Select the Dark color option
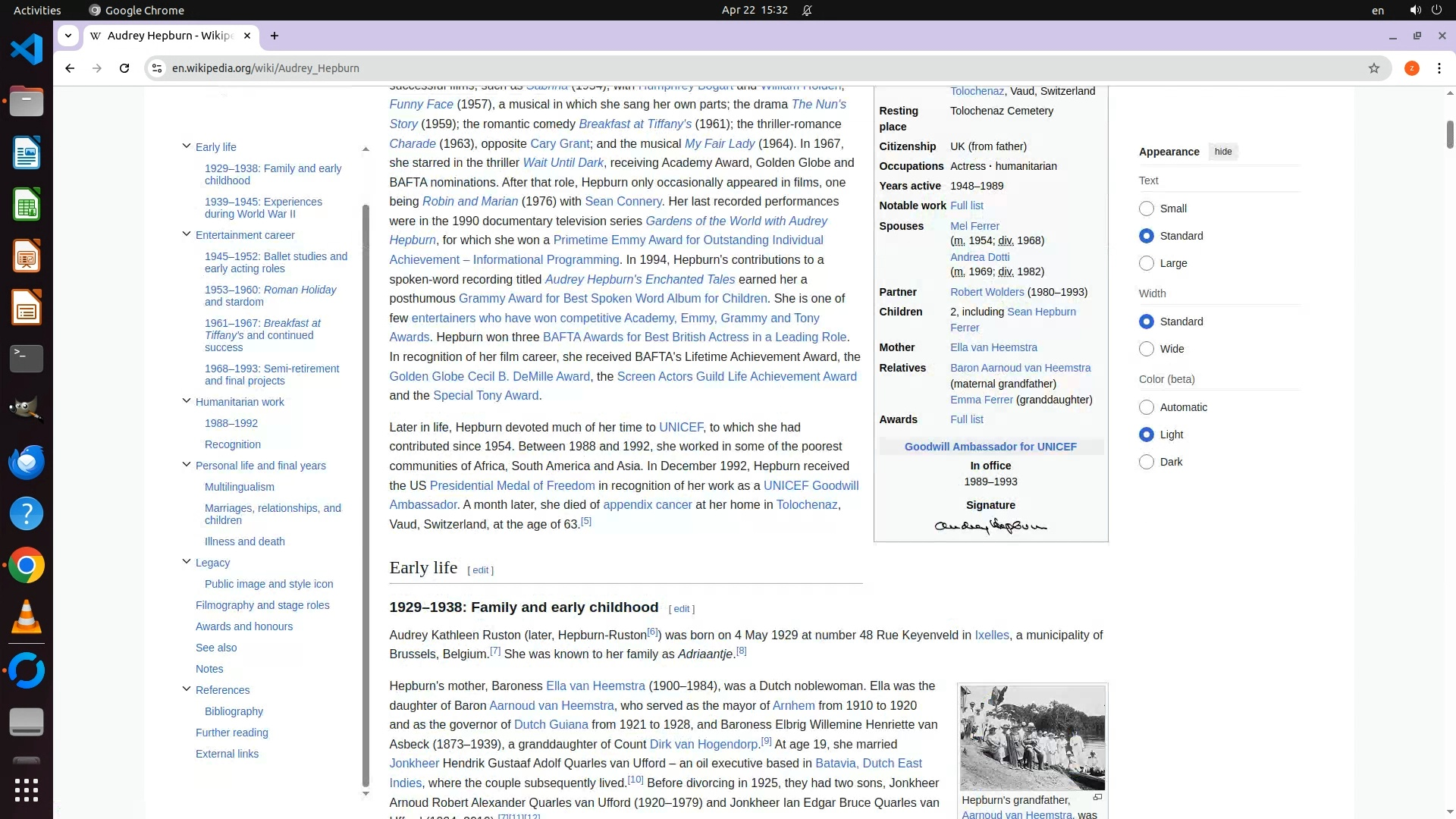 (x=1147, y=462)
